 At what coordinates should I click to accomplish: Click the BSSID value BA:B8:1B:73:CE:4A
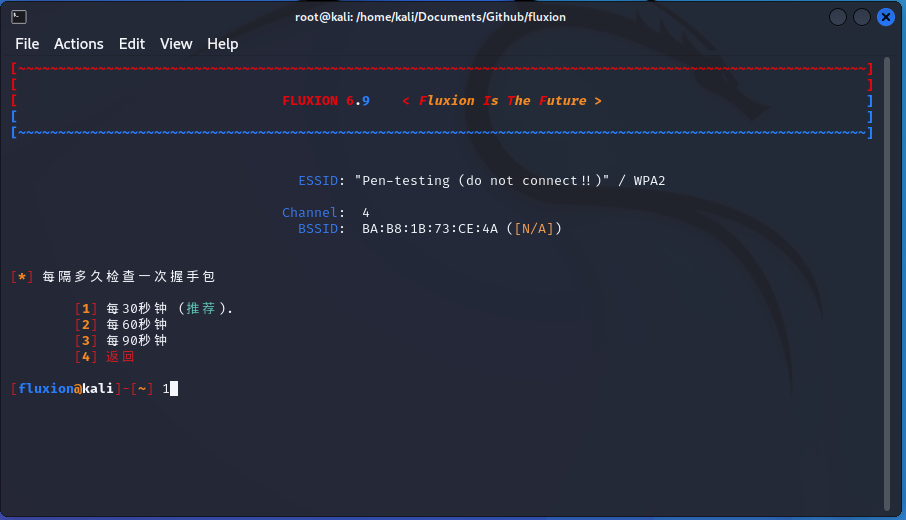pyautogui.click(x=430, y=229)
